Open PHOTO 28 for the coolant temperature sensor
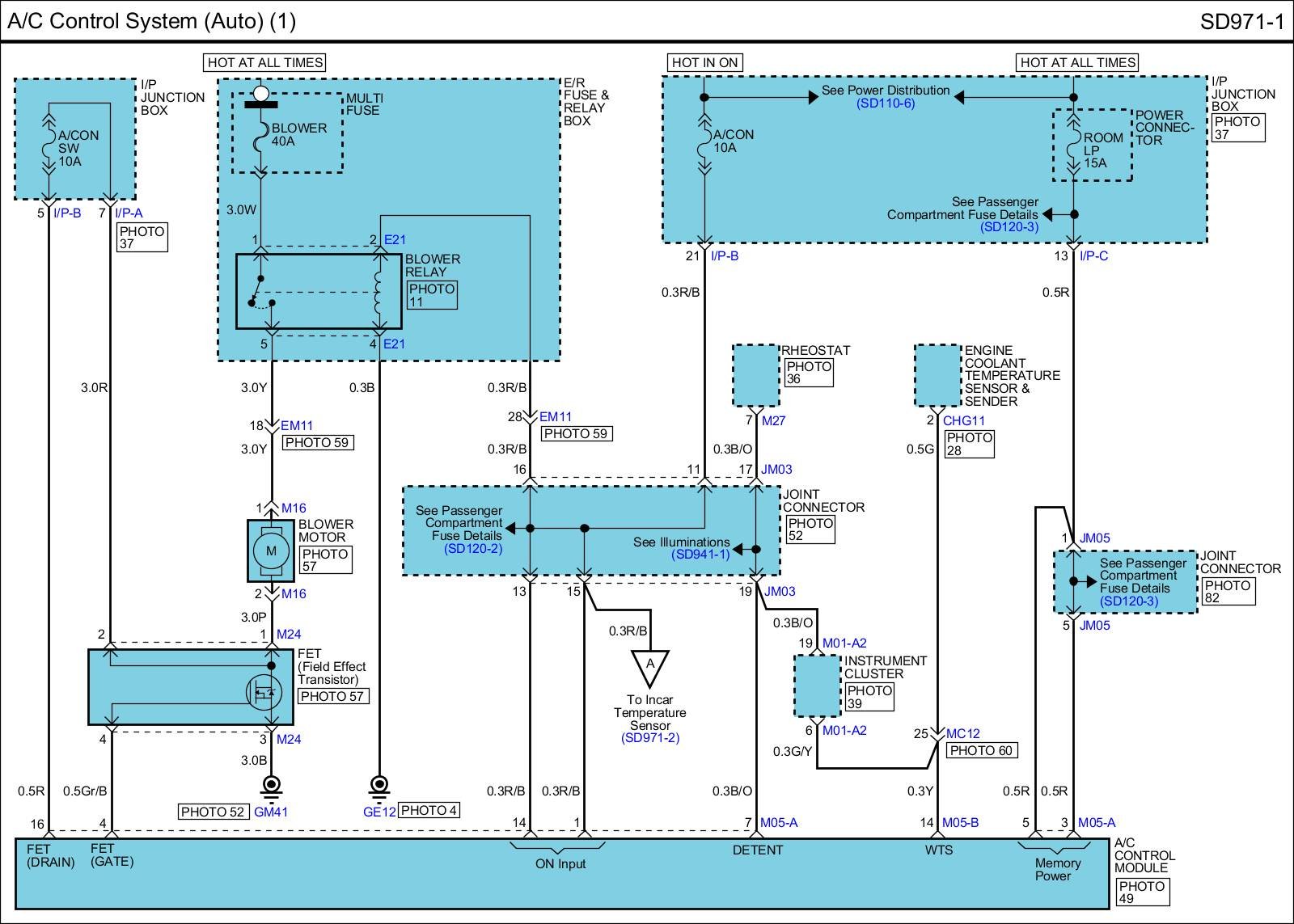The height and width of the screenshot is (924, 1294). (969, 444)
